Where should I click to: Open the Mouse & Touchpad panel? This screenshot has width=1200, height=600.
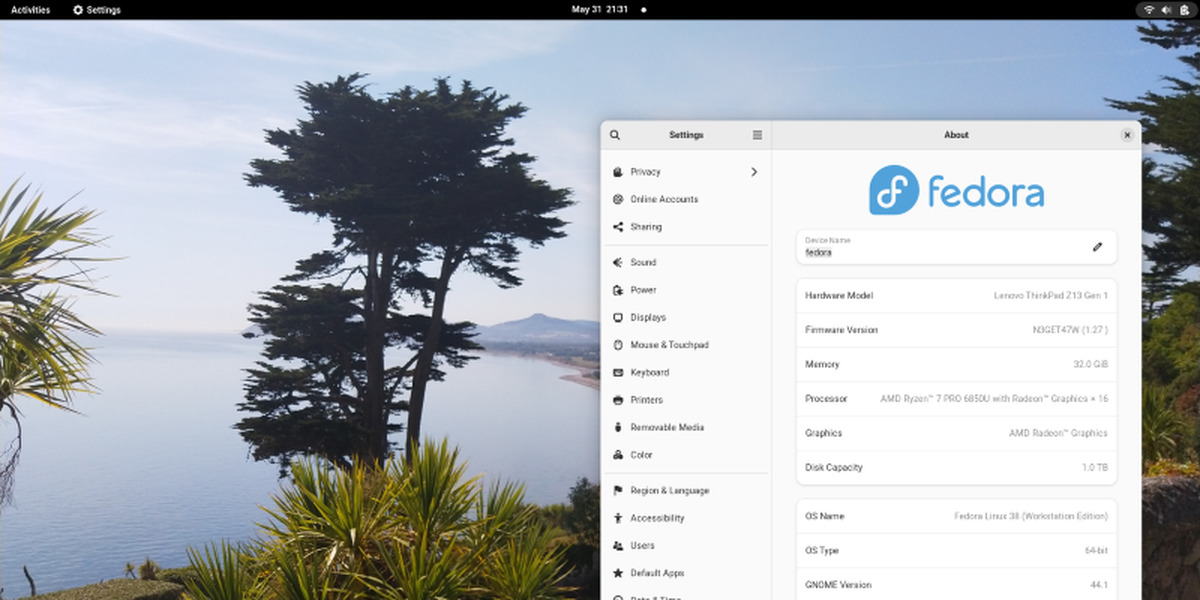point(669,345)
